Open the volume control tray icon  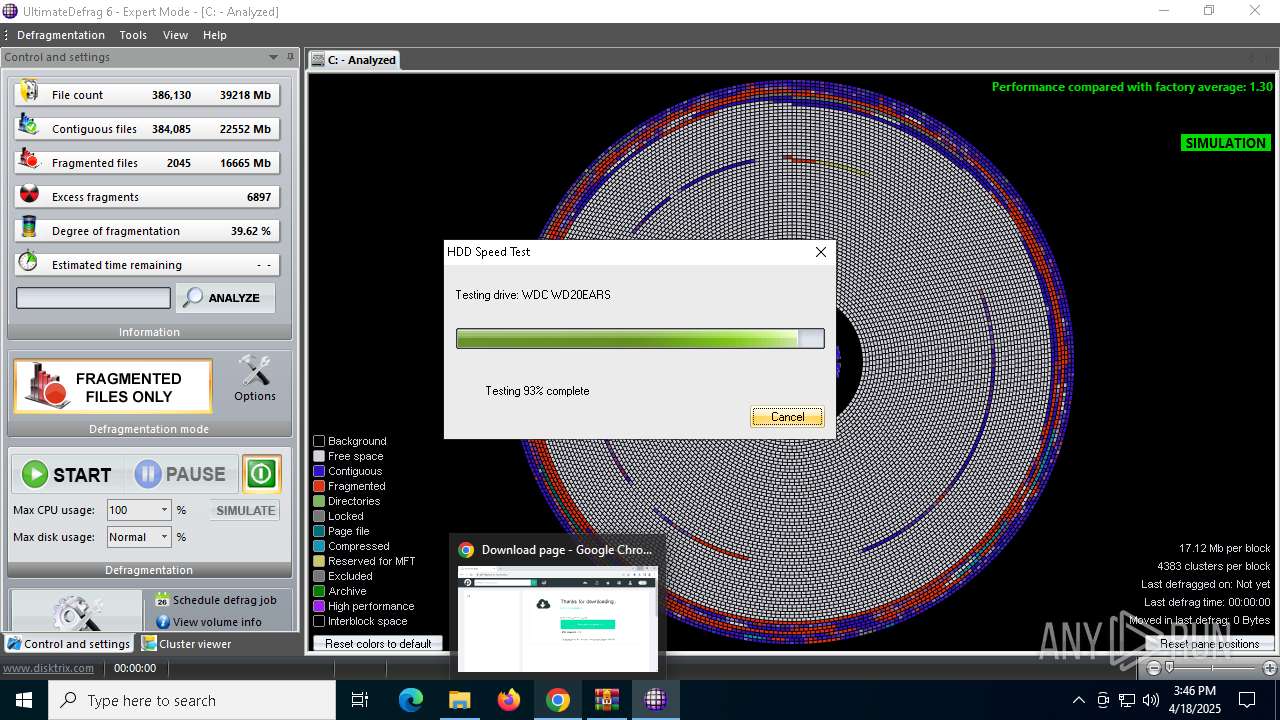pyautogui.click(x=1151, y=700)
